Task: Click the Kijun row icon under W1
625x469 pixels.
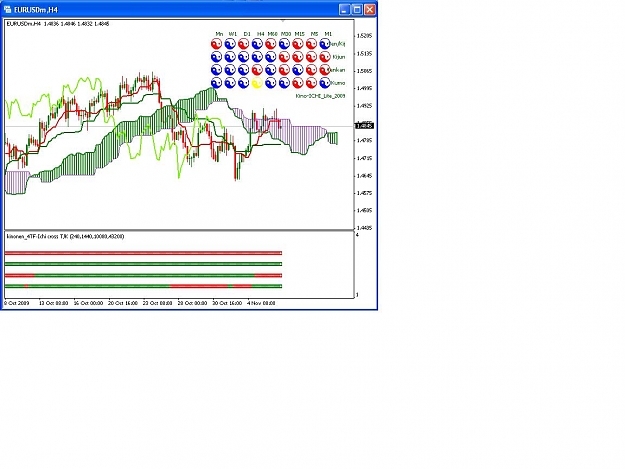Action: click(x=230, y=57)
